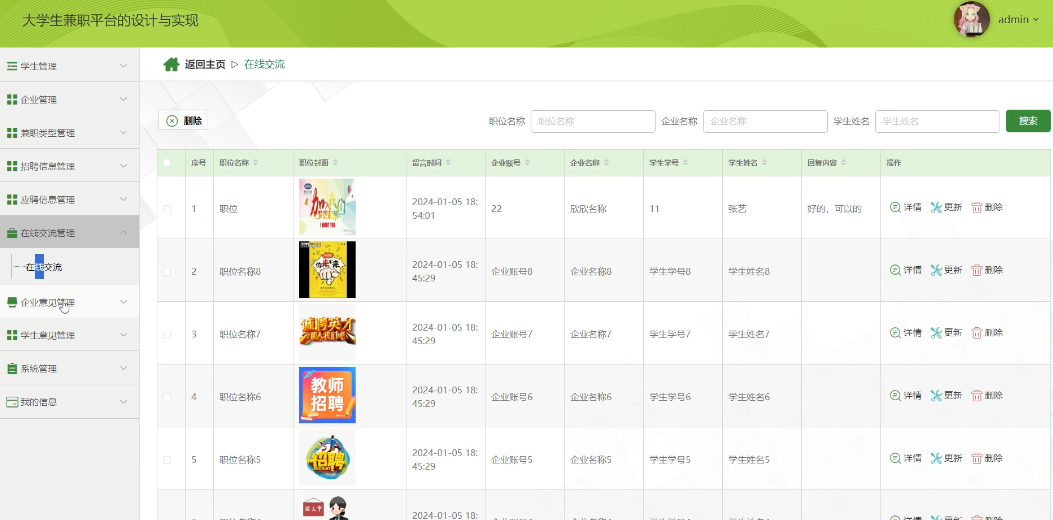Expand the 系统管理 chevron
The image size is (1053, 520).
[124, 368]
